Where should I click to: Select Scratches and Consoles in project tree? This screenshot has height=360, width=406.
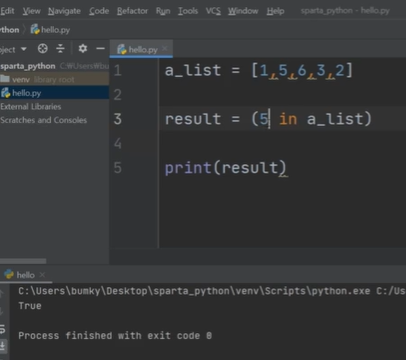tap(43, 120)
